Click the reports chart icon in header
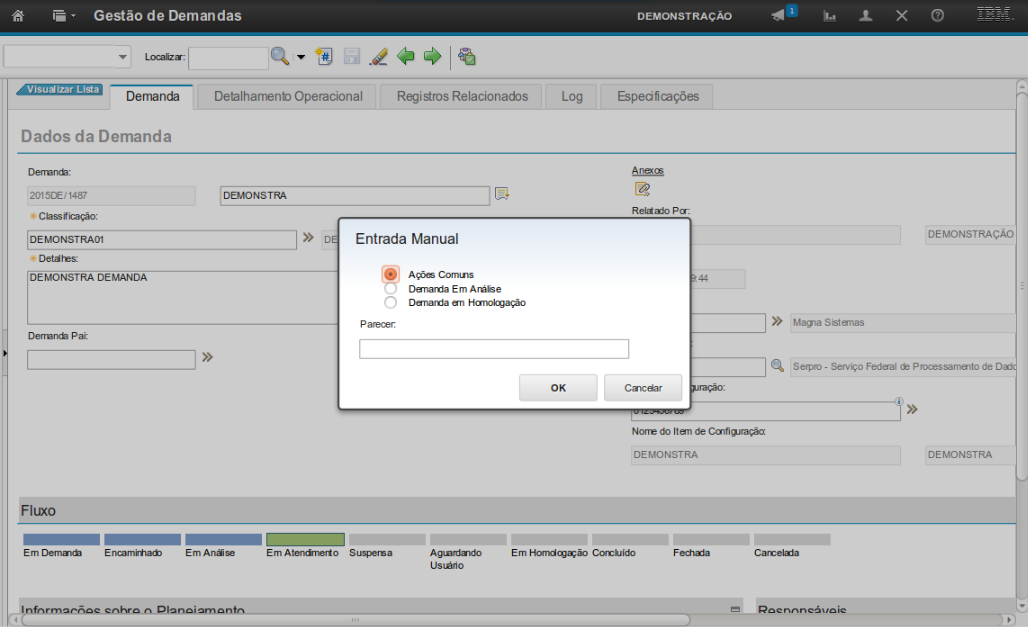Viewport: 1028px width, 627px height. pyautogui.click(x=829, y=16)
